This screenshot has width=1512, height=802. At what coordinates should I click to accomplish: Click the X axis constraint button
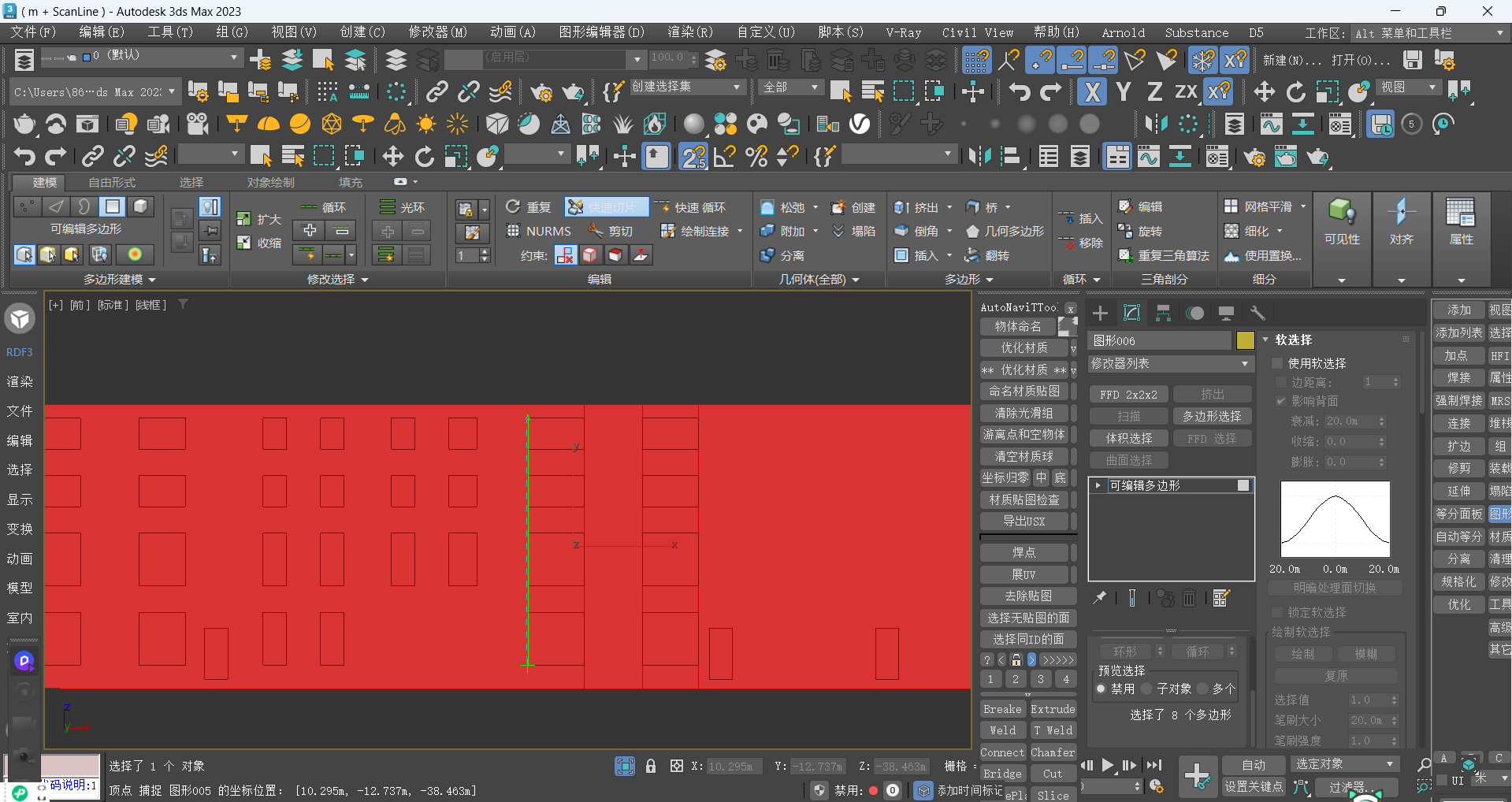click(1092, 91)
